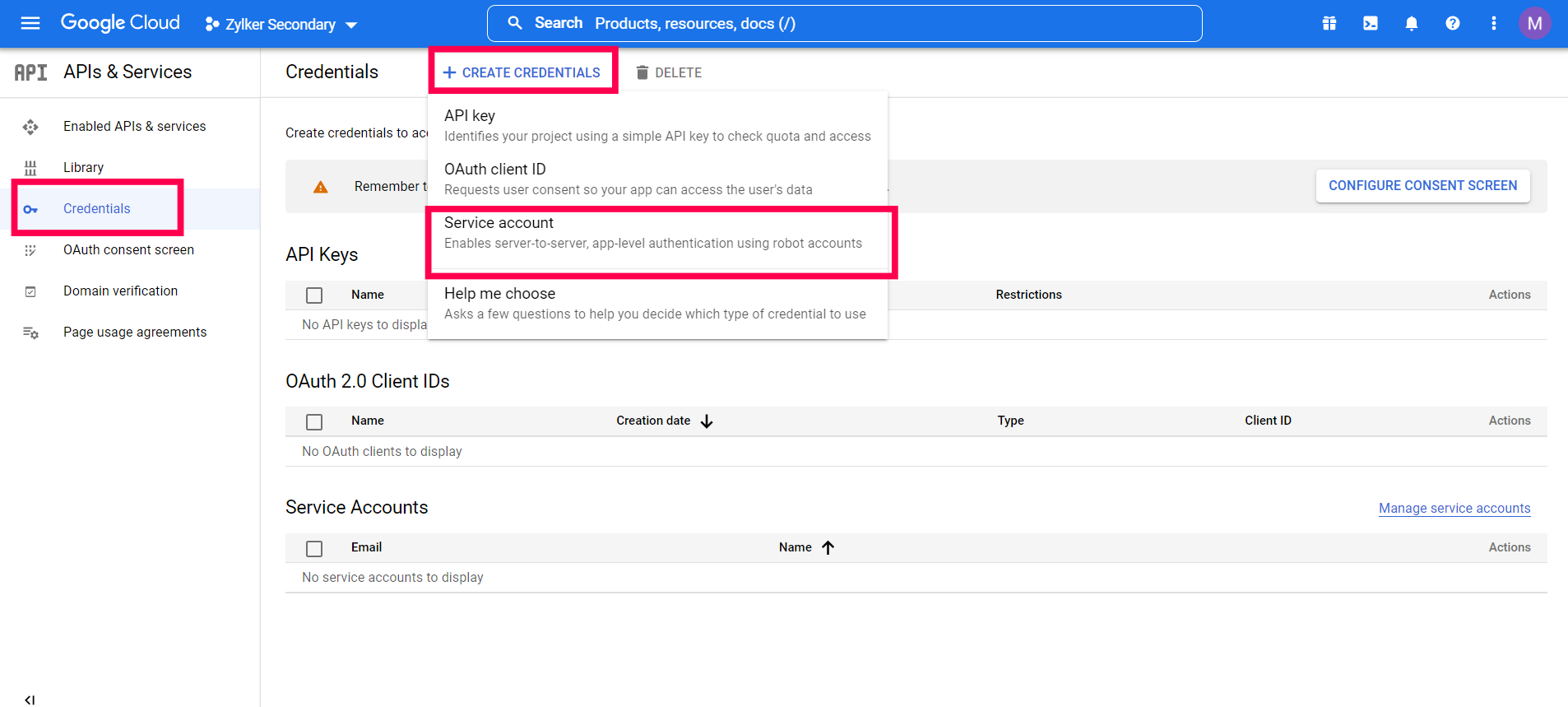Sort OAuth clients by Creation date

point(653,421)
